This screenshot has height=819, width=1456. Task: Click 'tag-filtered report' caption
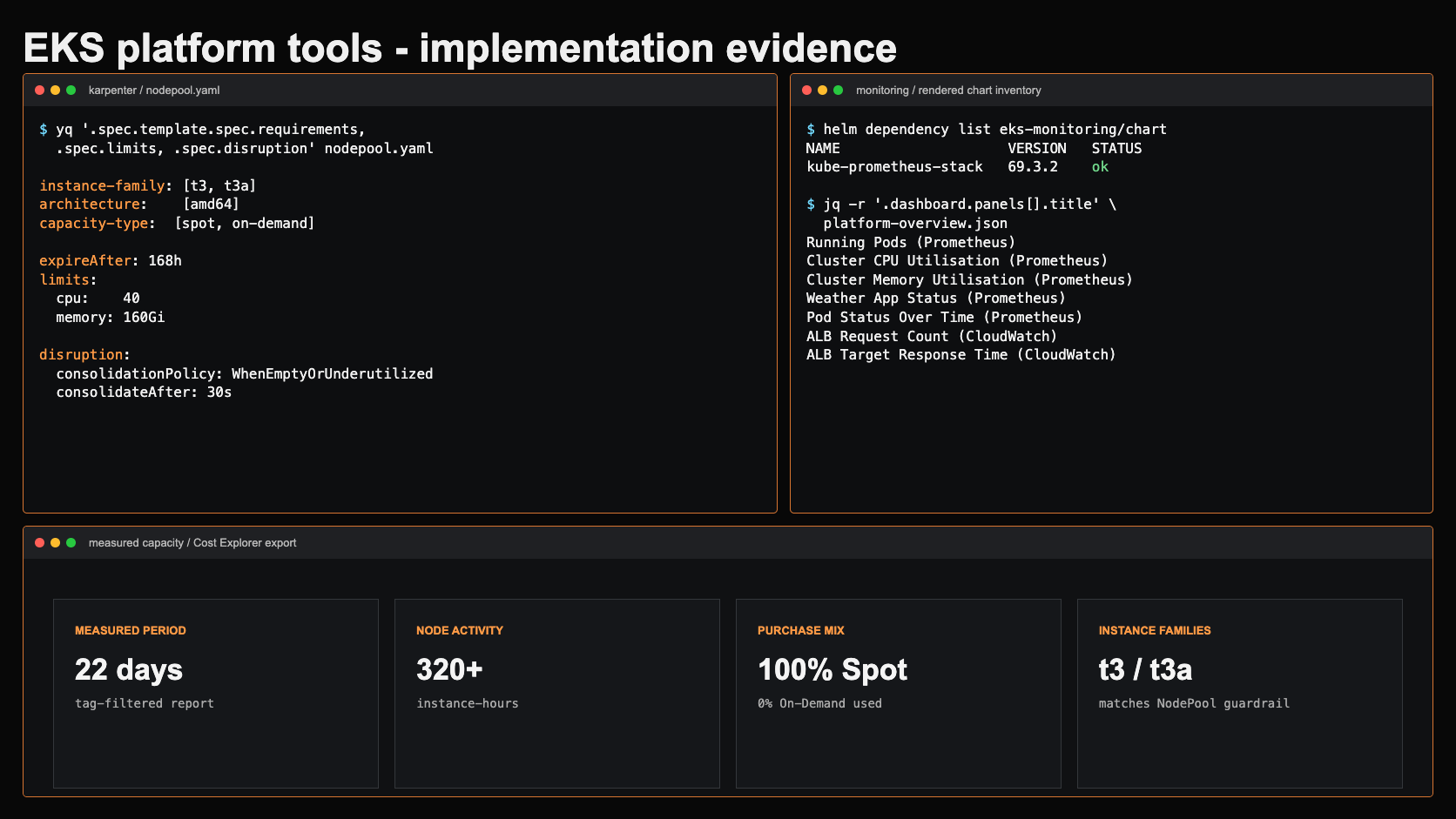click(x=145, y=703)
